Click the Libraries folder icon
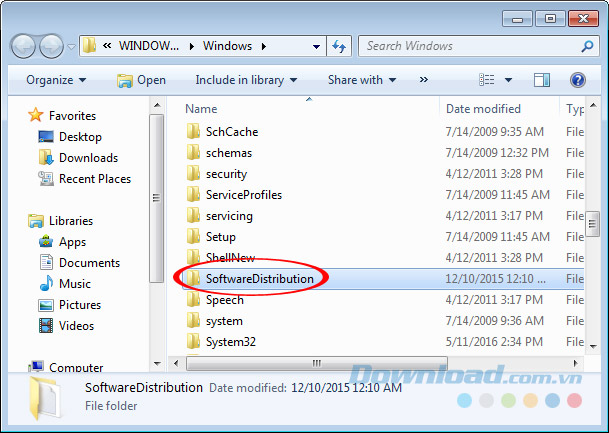Image resolution: width=609 pixels, height=433 pixels. click(x=36, y=221)
